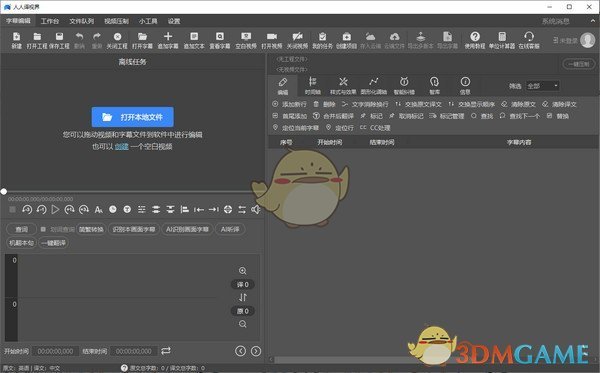Collapse the ribbon with top-right chevron
The image size is (600, 373).
pos(593,21)
